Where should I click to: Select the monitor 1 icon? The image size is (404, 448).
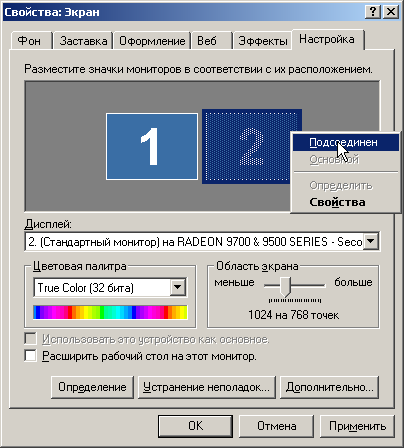[152, 147]
